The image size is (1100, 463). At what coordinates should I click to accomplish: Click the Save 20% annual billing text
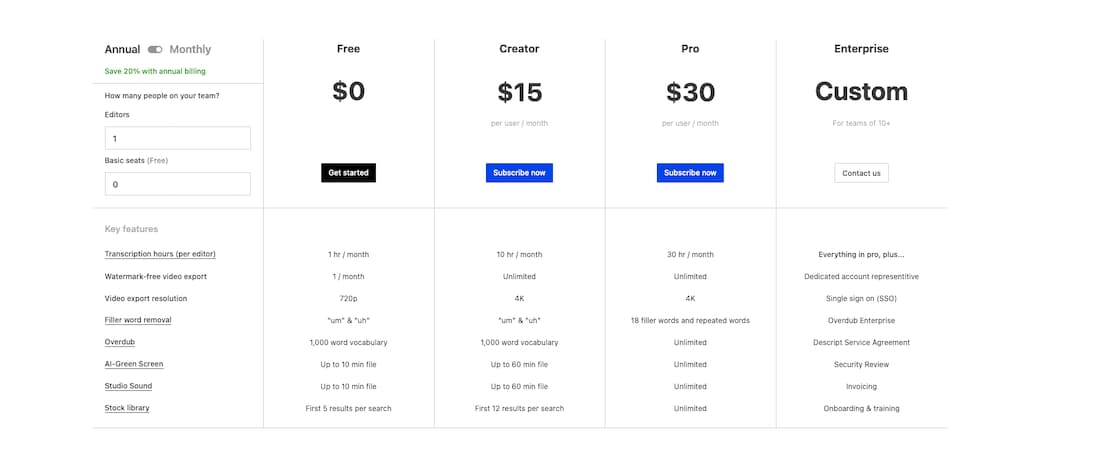pyautogui.click(x=155, y=71)
